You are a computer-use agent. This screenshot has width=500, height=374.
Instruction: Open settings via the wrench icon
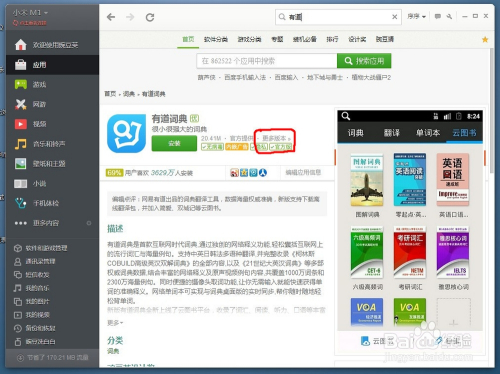[x=449, y=16]
